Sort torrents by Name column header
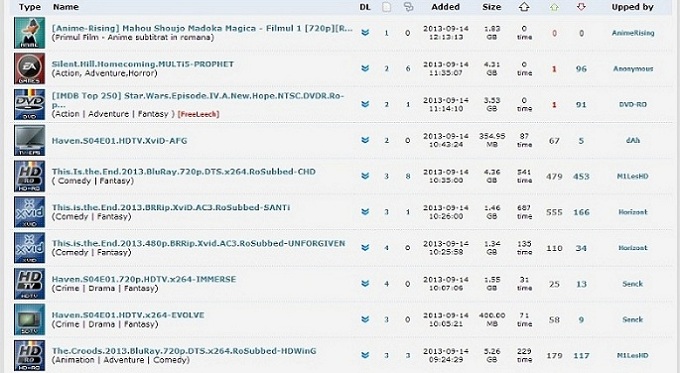680x373 pixels. 66,7
